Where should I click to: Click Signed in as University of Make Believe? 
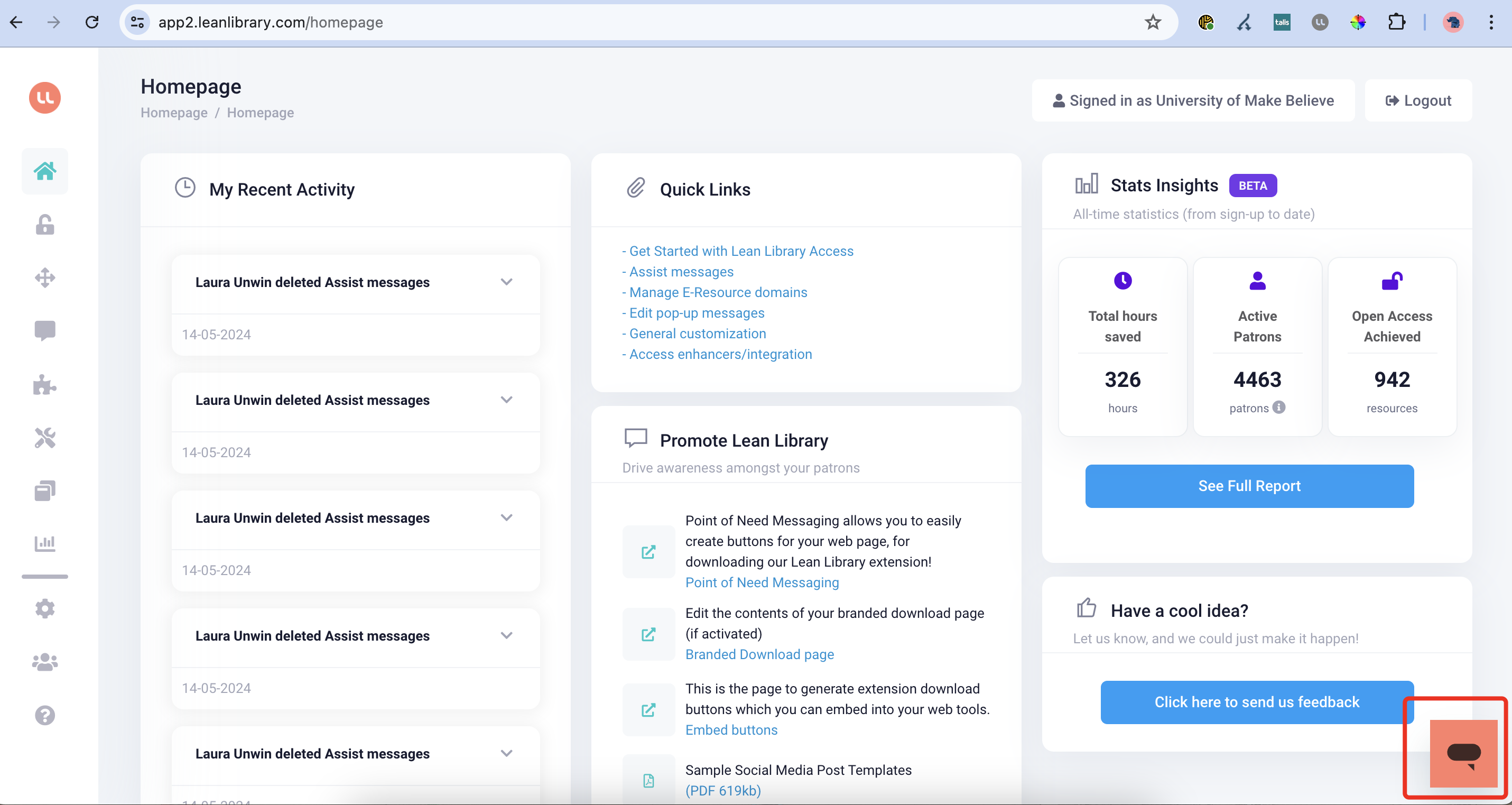(1193, 100)
